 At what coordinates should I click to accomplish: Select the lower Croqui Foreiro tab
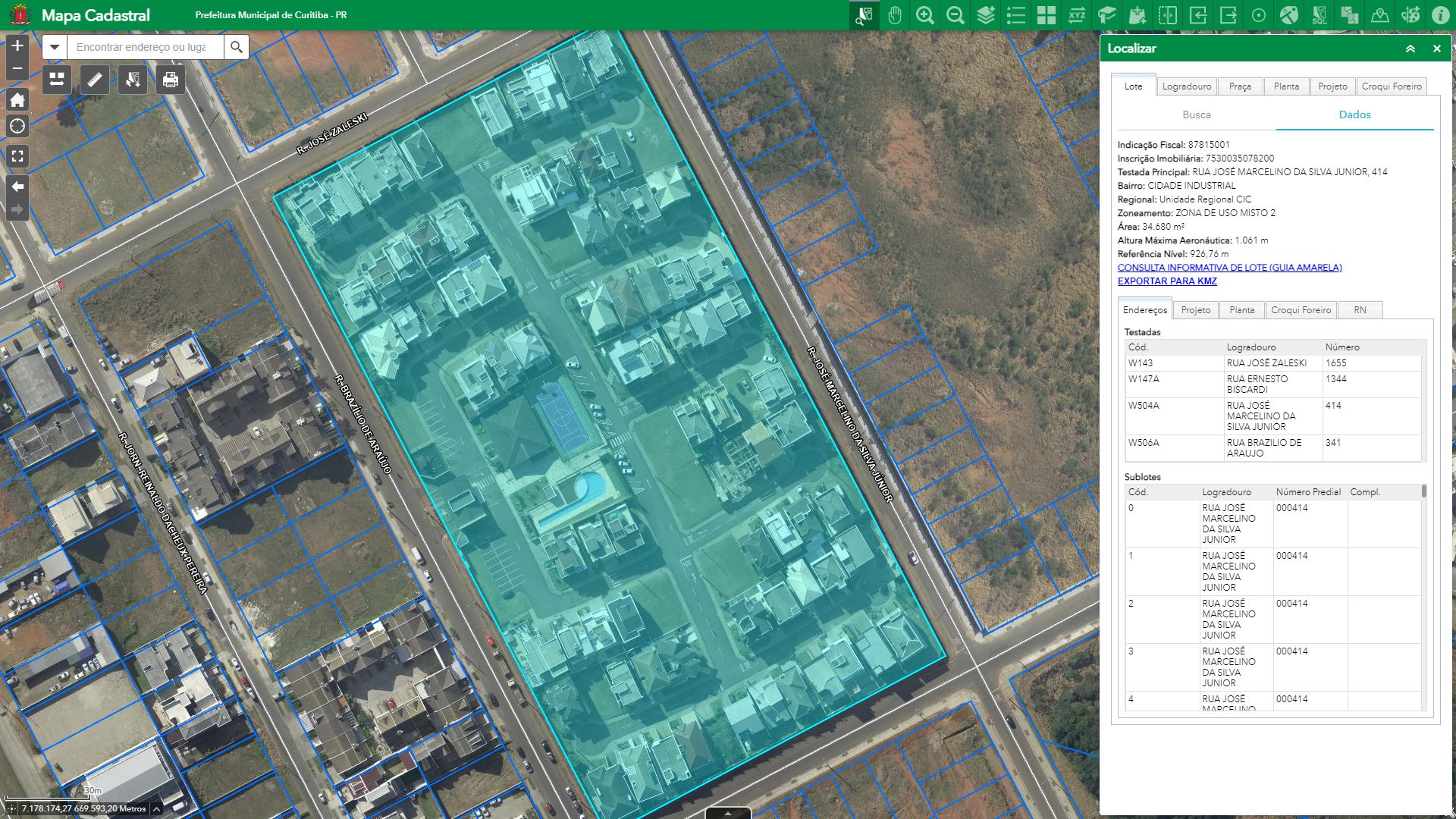pyautogui.click(x=1301, y=309)
